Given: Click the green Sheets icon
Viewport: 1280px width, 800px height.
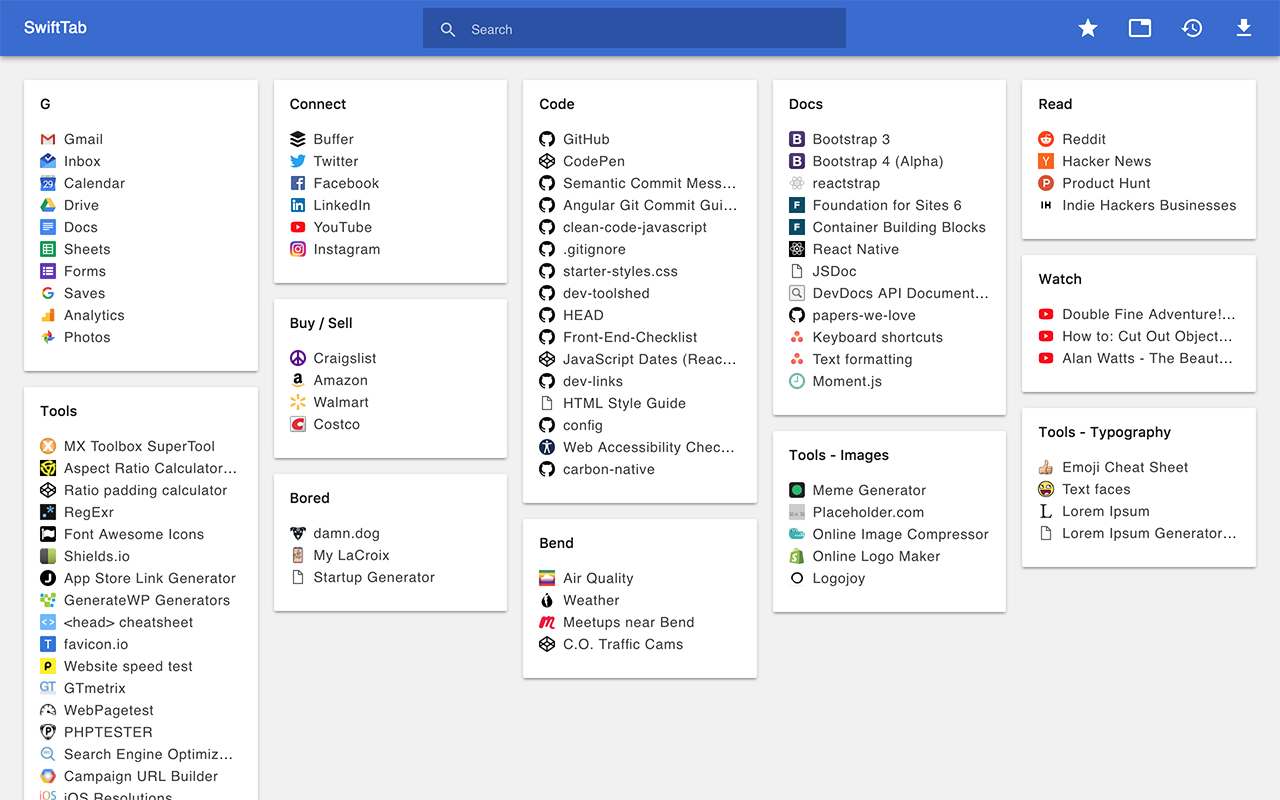Looking at the screenshot, I should [48, 249].
